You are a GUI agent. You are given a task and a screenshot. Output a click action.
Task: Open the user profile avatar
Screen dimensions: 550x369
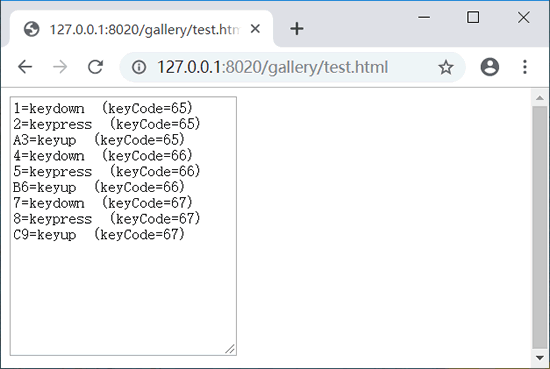pos(490,67)
